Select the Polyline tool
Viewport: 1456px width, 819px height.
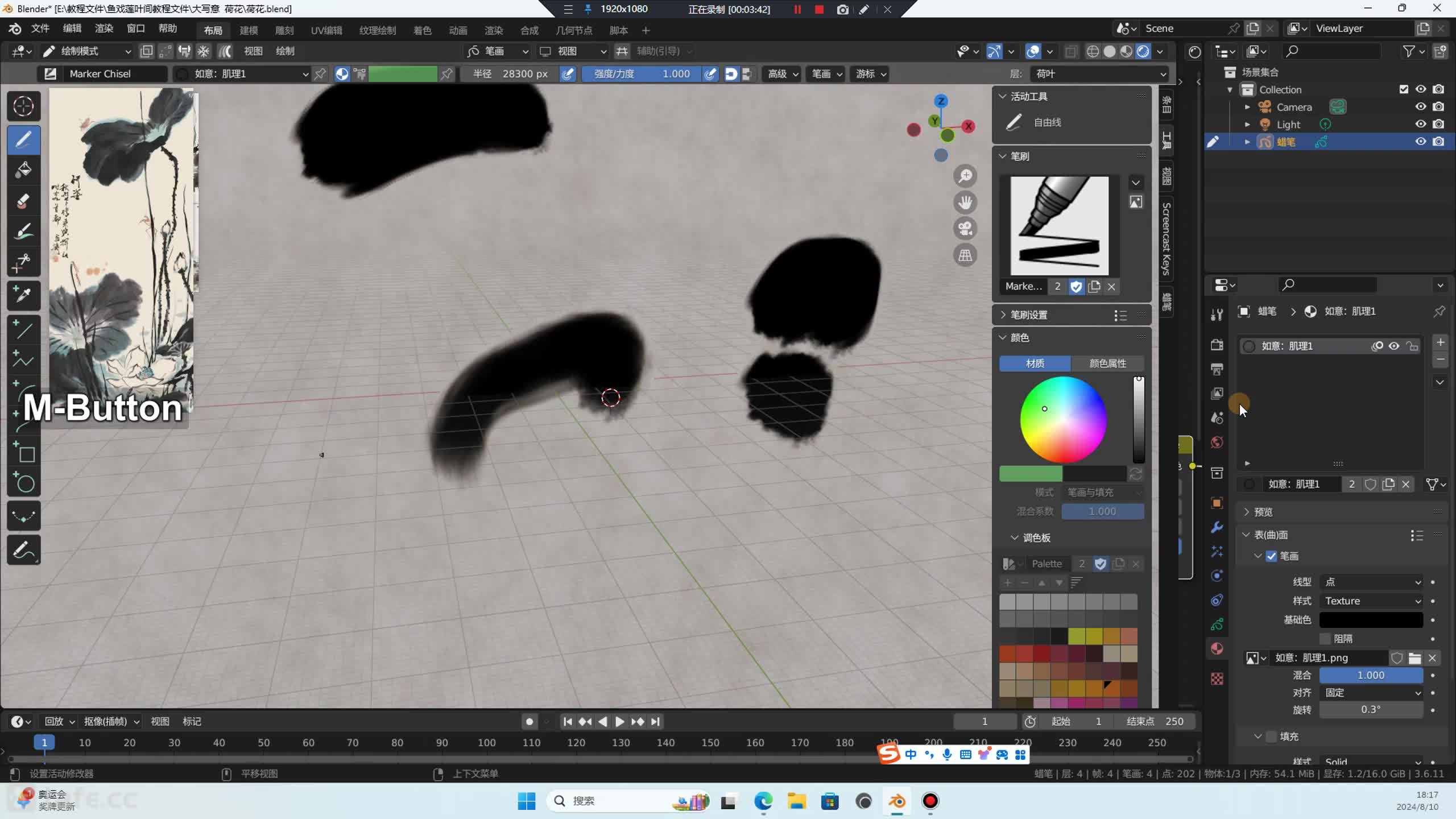(x=23, y=360)
